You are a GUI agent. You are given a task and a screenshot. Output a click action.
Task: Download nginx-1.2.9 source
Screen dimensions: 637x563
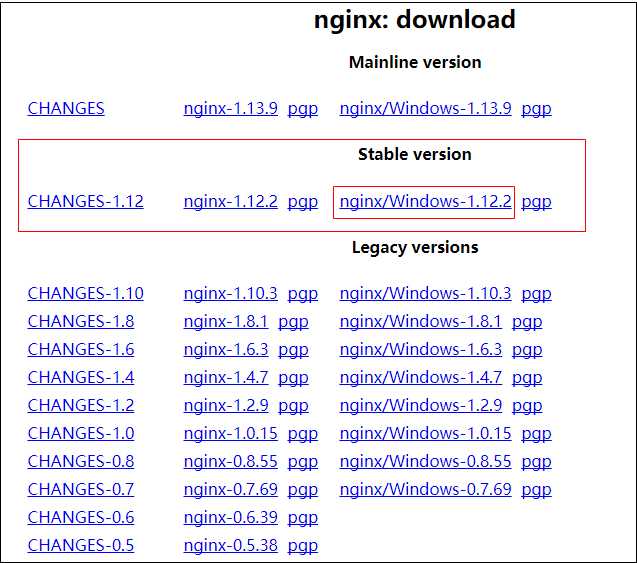(x=226, y=405)
